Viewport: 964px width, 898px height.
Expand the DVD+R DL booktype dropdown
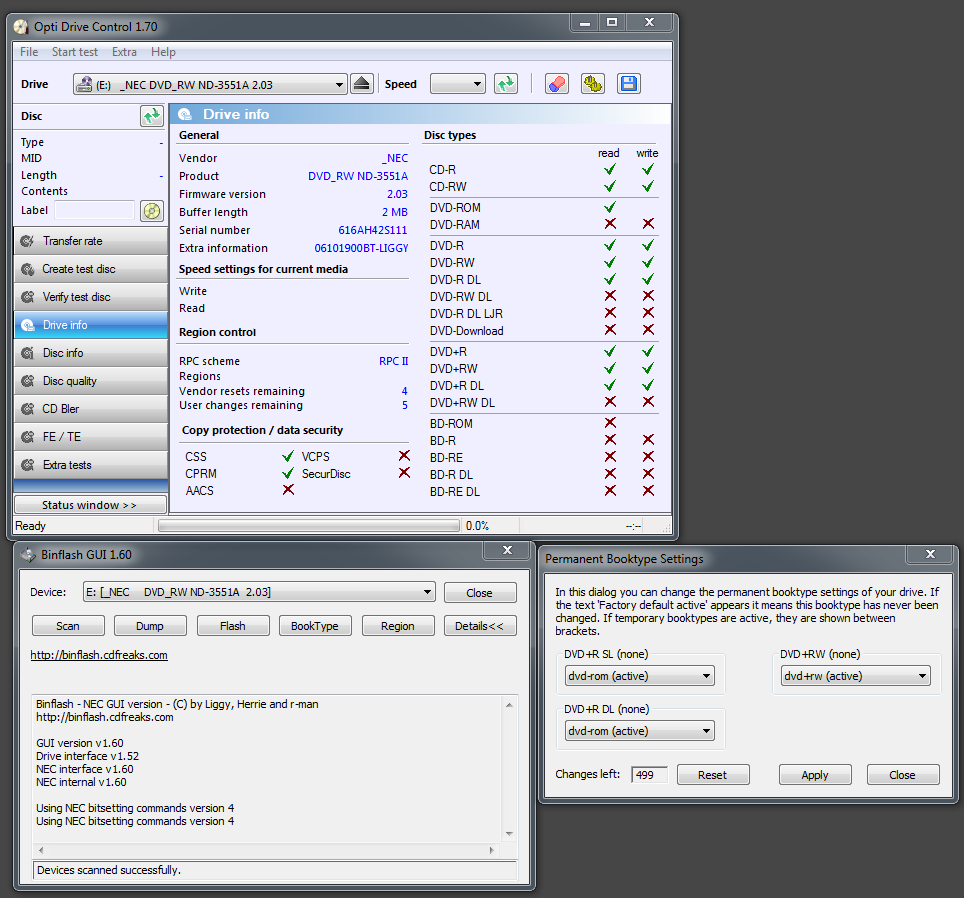[706, 731]
